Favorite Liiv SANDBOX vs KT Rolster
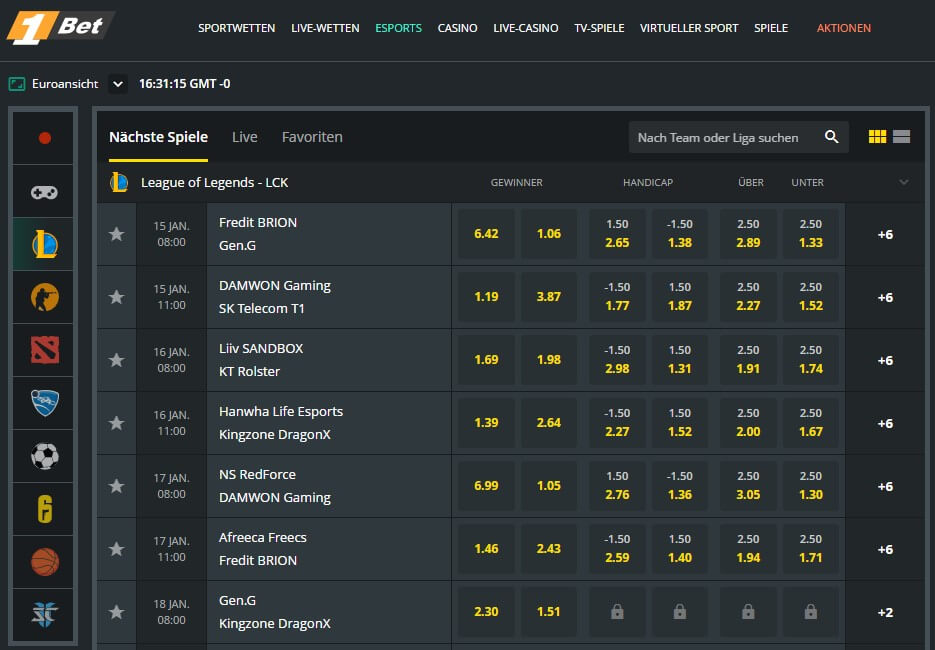Image resolution: width=935 pixels, height=650 pixels. click(x=116, y=360)
